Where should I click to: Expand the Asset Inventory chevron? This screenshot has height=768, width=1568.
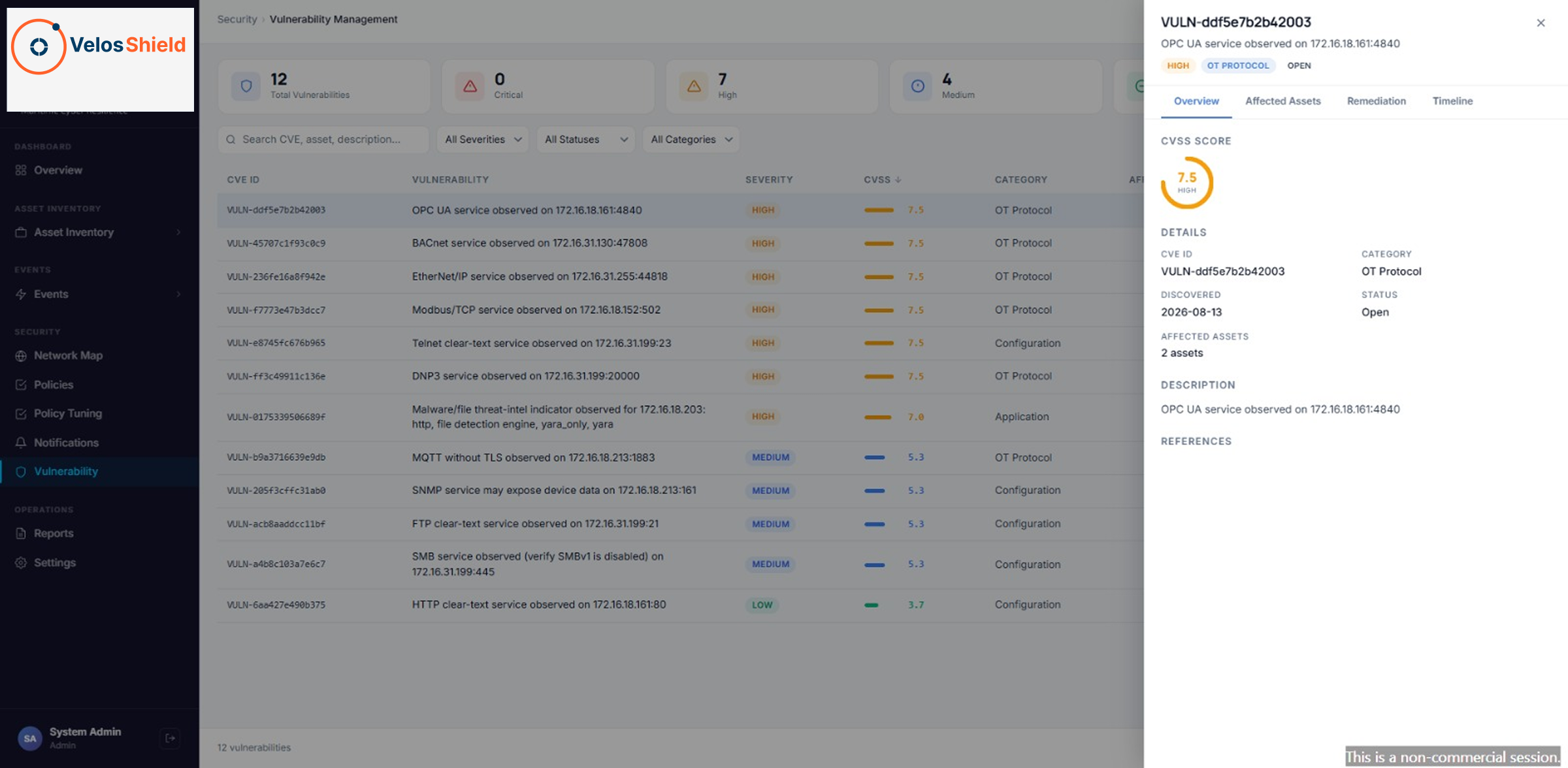point(178,232)
